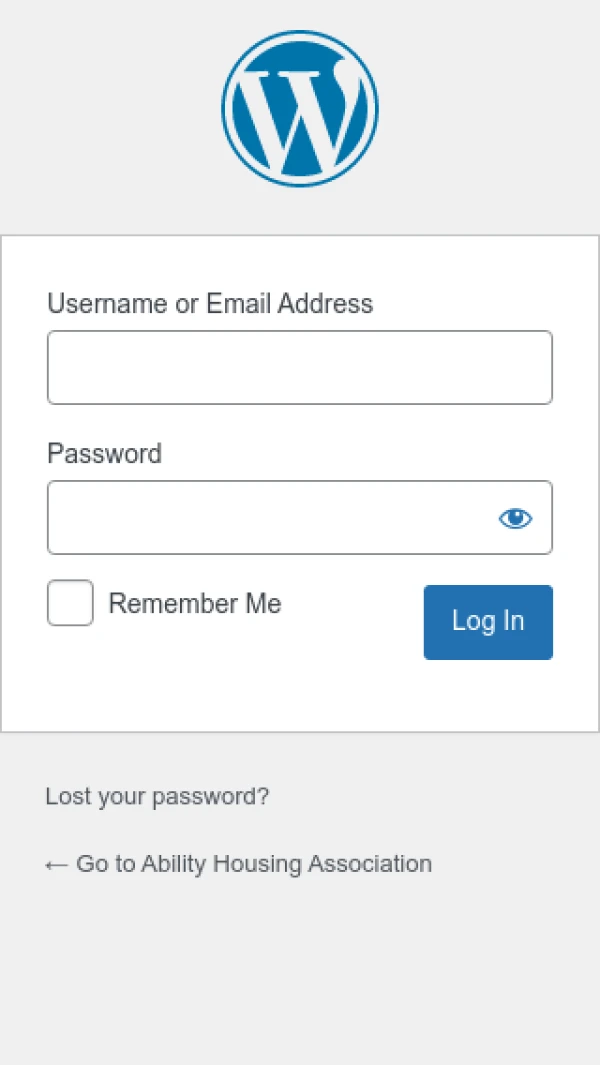Viewport: 600px width, 1065px height.
Task: Open the Lost your password recovery page
Action: (x=157, y=796)
